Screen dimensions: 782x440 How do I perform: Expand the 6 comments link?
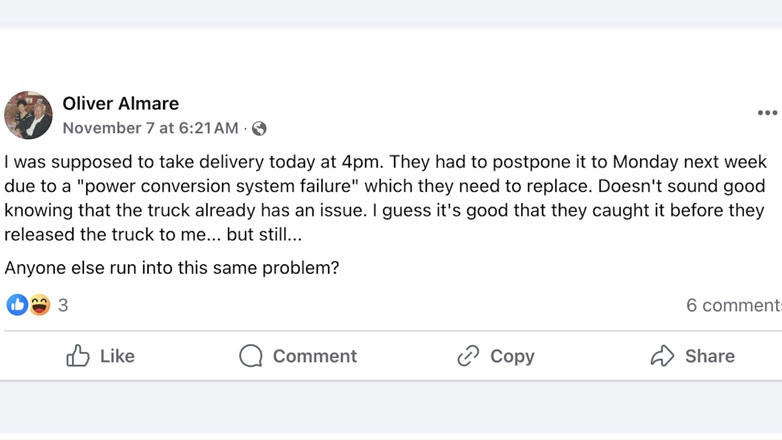pos(733,305)
